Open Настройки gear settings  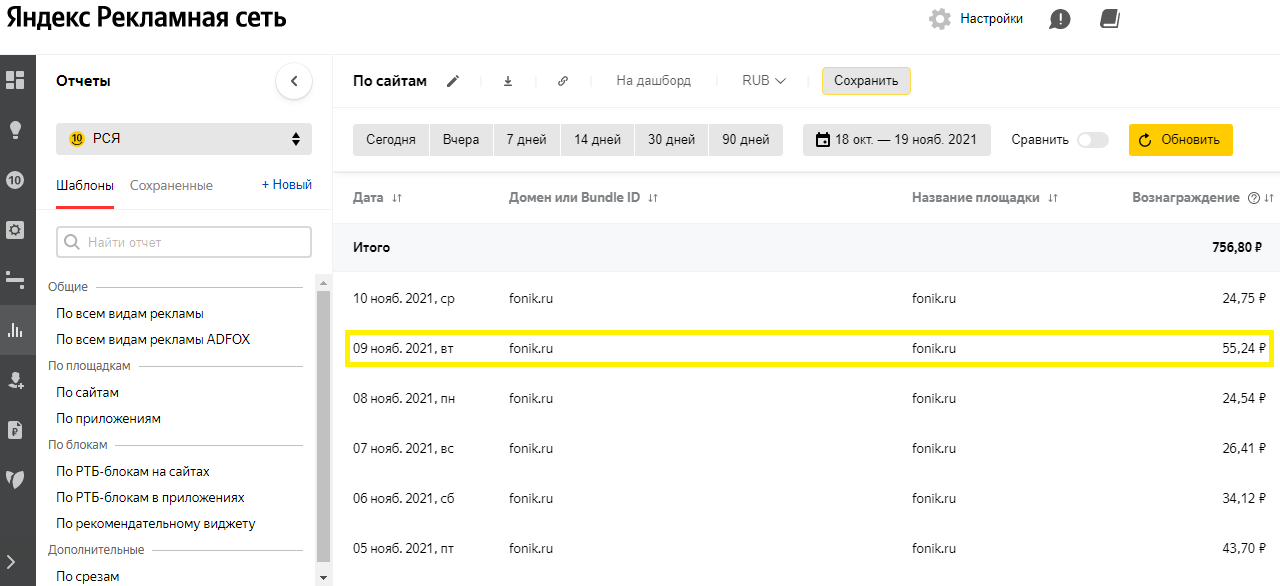point(976,19)
